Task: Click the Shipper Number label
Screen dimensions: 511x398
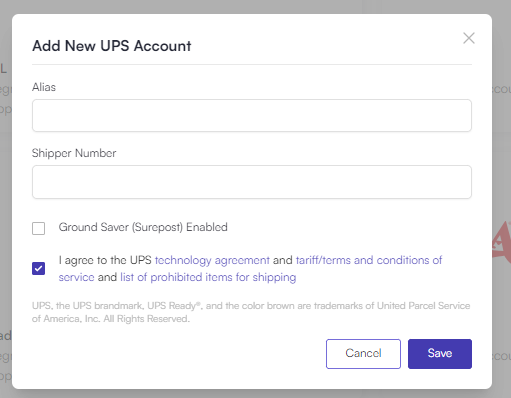Action: 74,153
